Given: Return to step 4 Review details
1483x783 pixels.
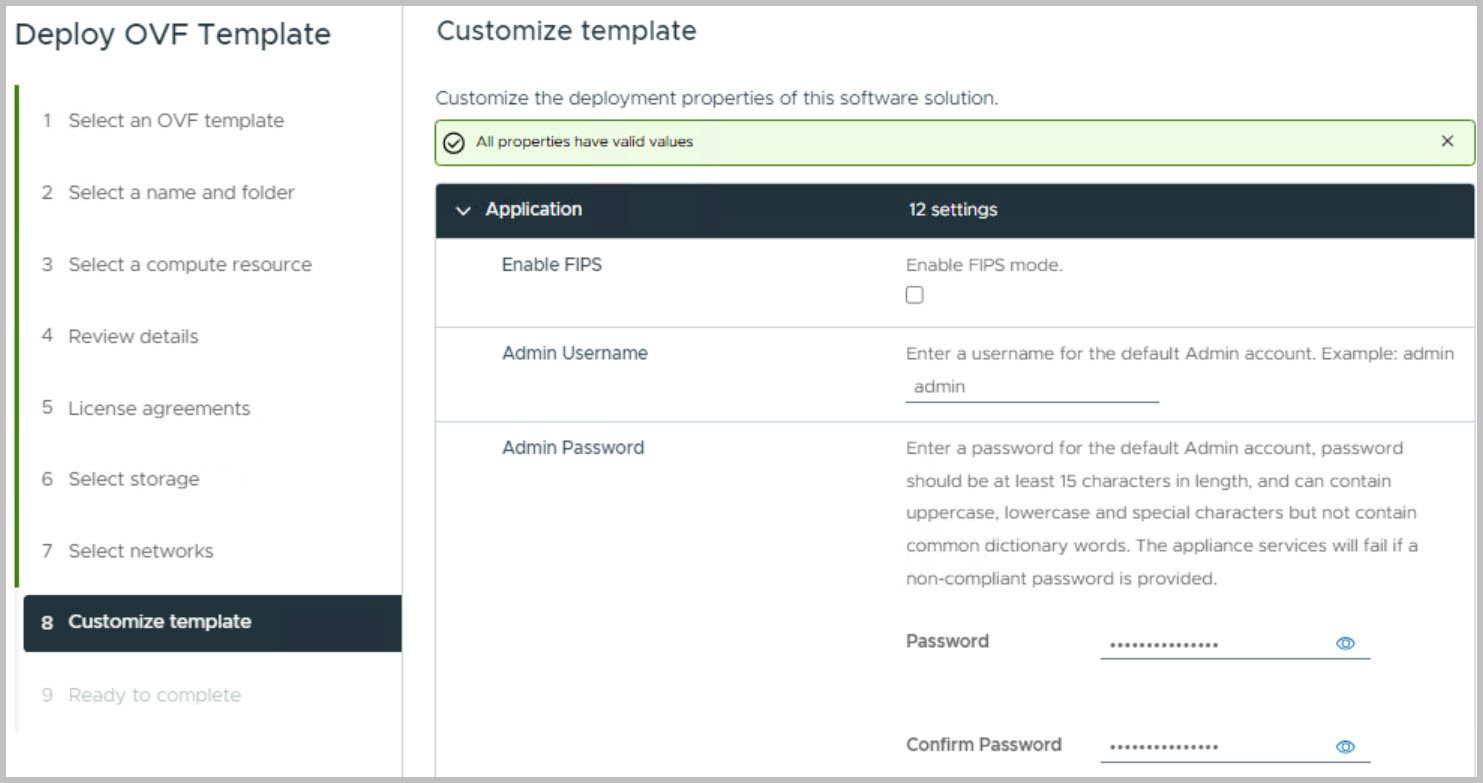Looking at the screenshot, I should click(133, 337).
